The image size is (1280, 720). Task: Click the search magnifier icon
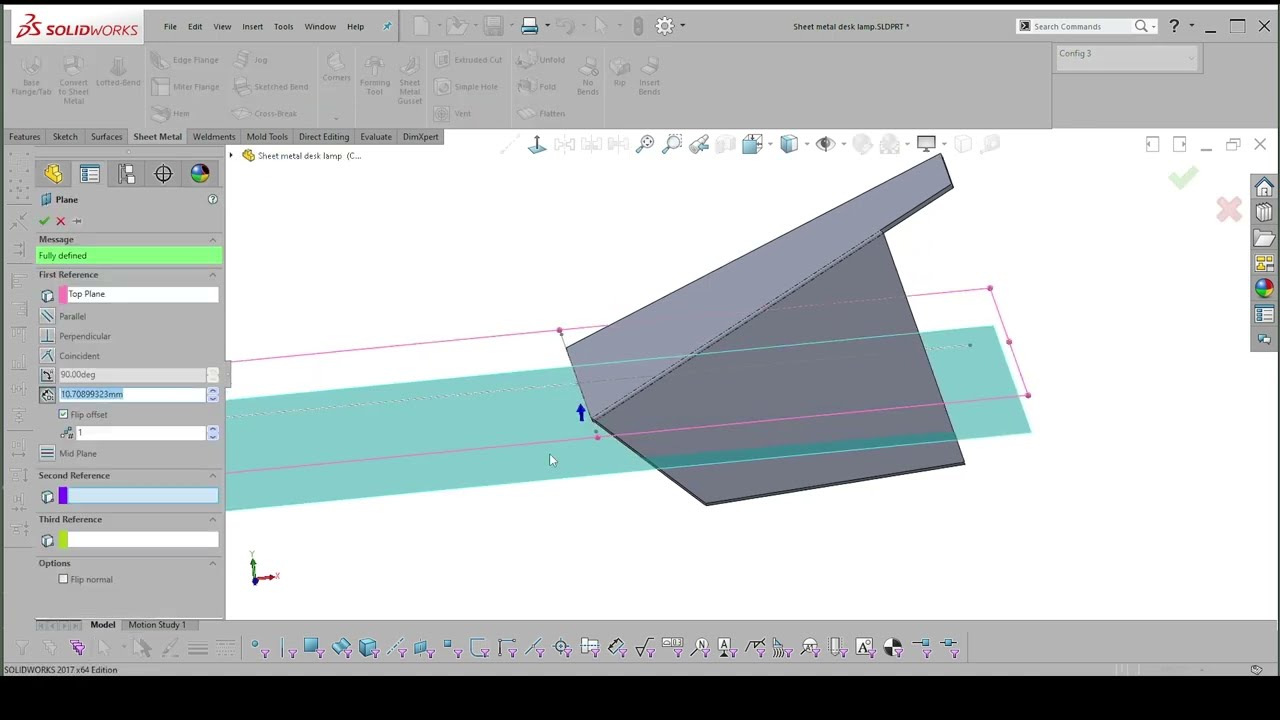tap(1141, 26)
